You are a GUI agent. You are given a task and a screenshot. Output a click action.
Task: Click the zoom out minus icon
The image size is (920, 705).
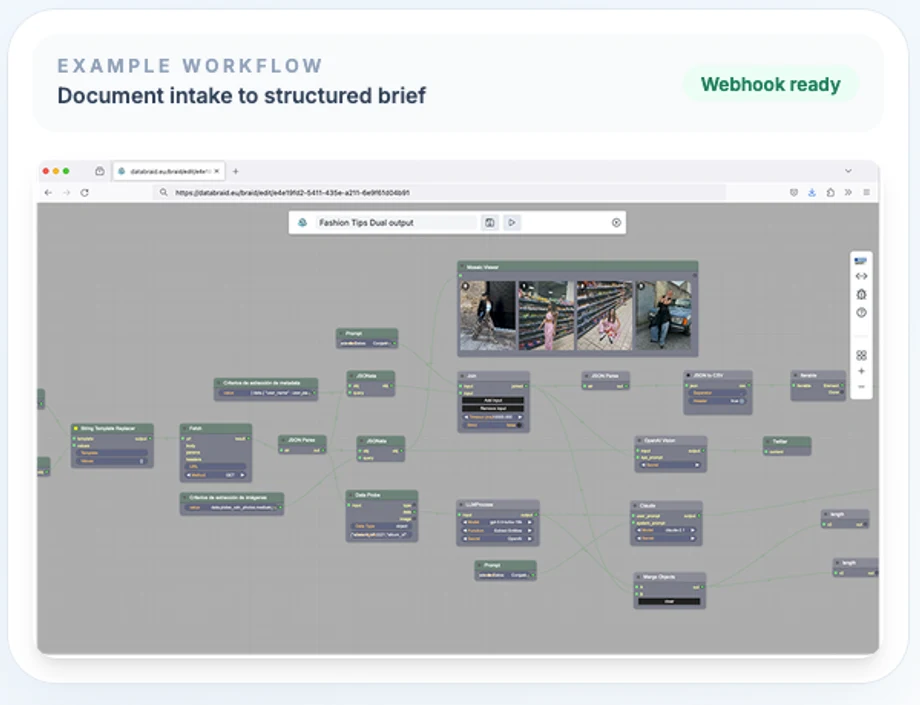[x=861, y=387]
